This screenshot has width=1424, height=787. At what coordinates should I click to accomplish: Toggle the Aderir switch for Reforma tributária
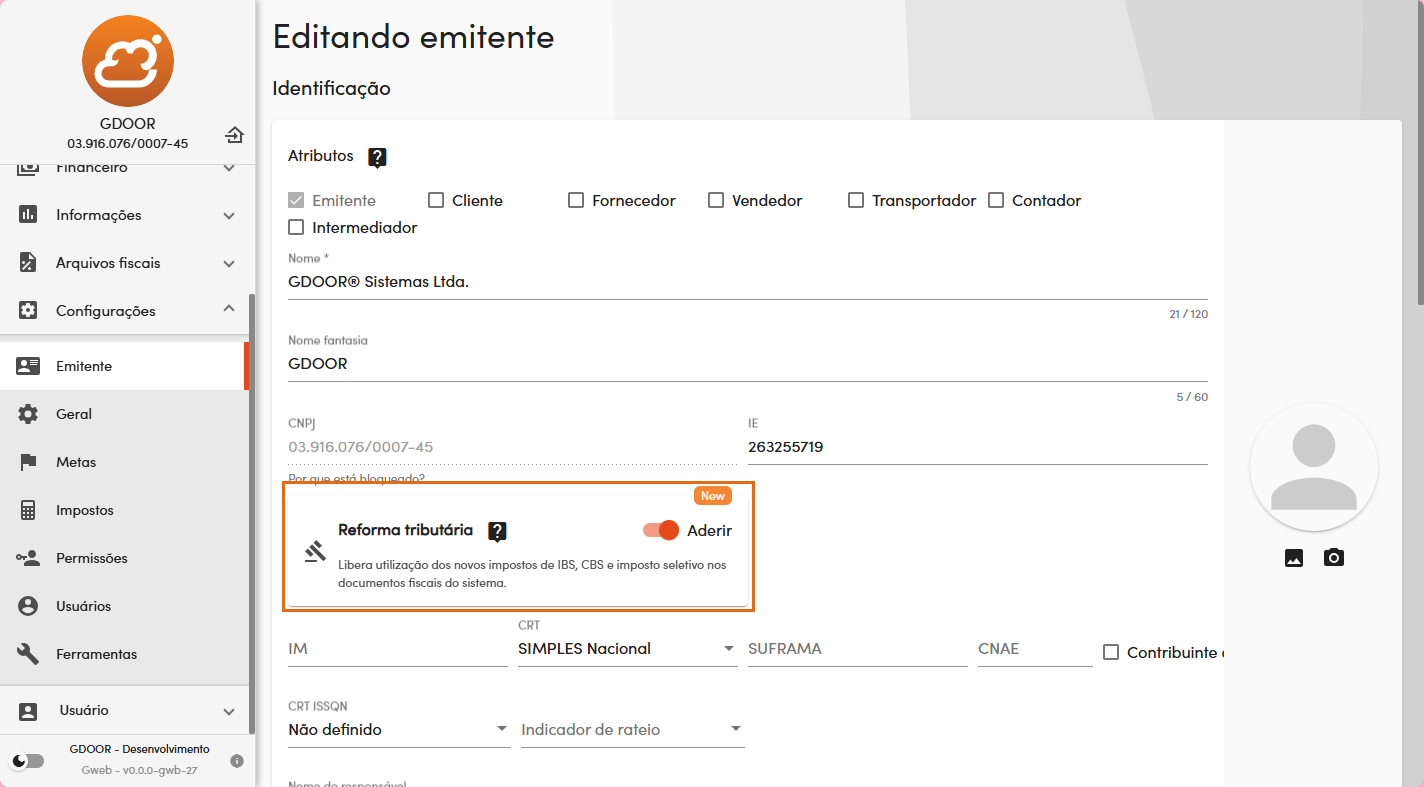[661, 530]
